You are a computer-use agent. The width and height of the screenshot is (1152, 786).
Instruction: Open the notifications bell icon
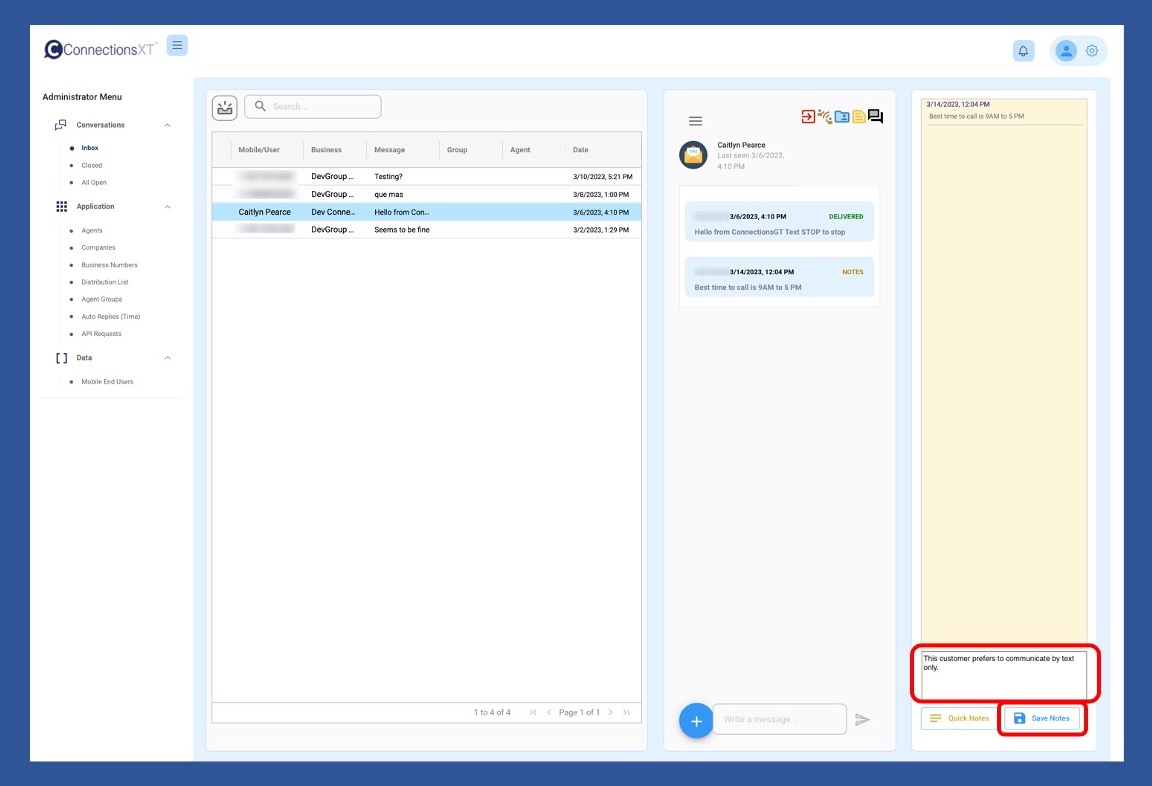point(1023,51)
